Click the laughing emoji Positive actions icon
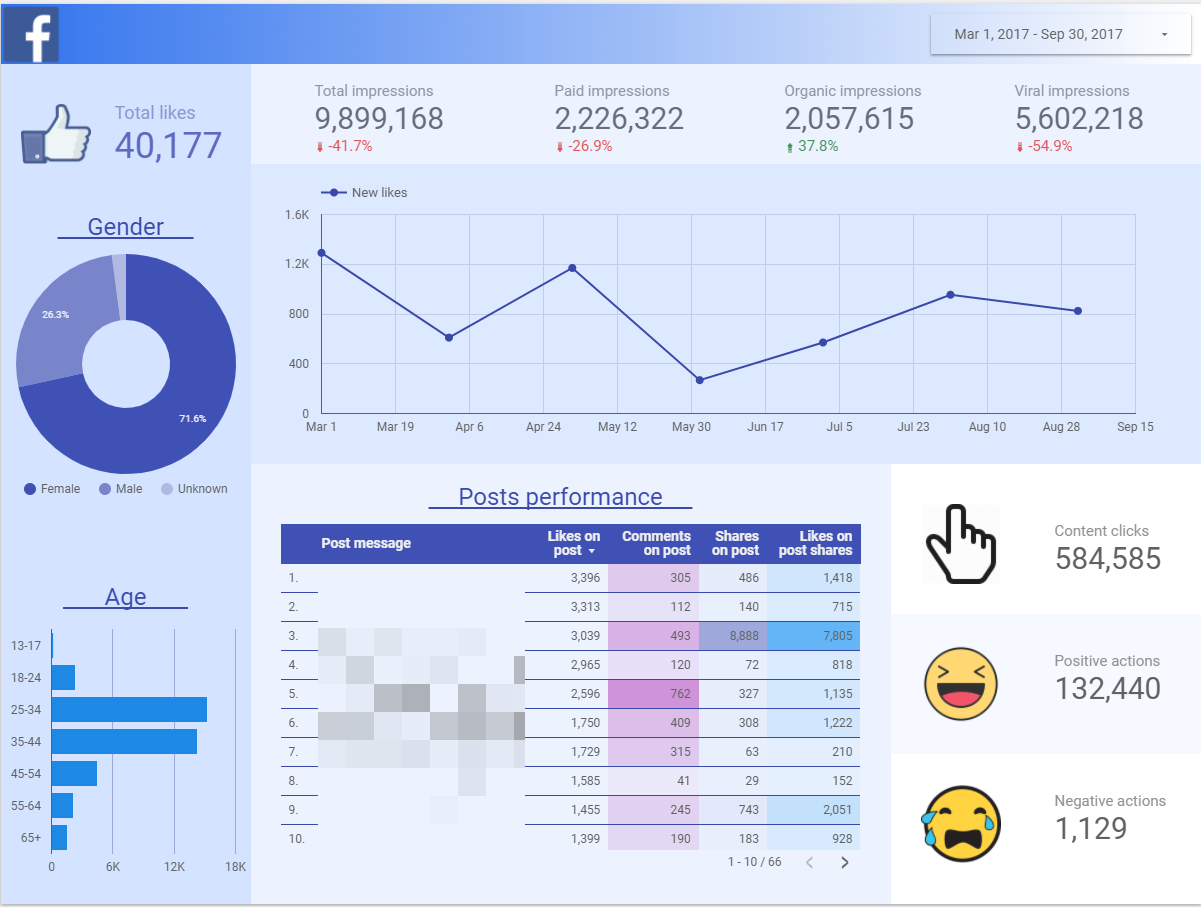Image resolution: width=1201 pixels, height=907 pixels. 961,683
